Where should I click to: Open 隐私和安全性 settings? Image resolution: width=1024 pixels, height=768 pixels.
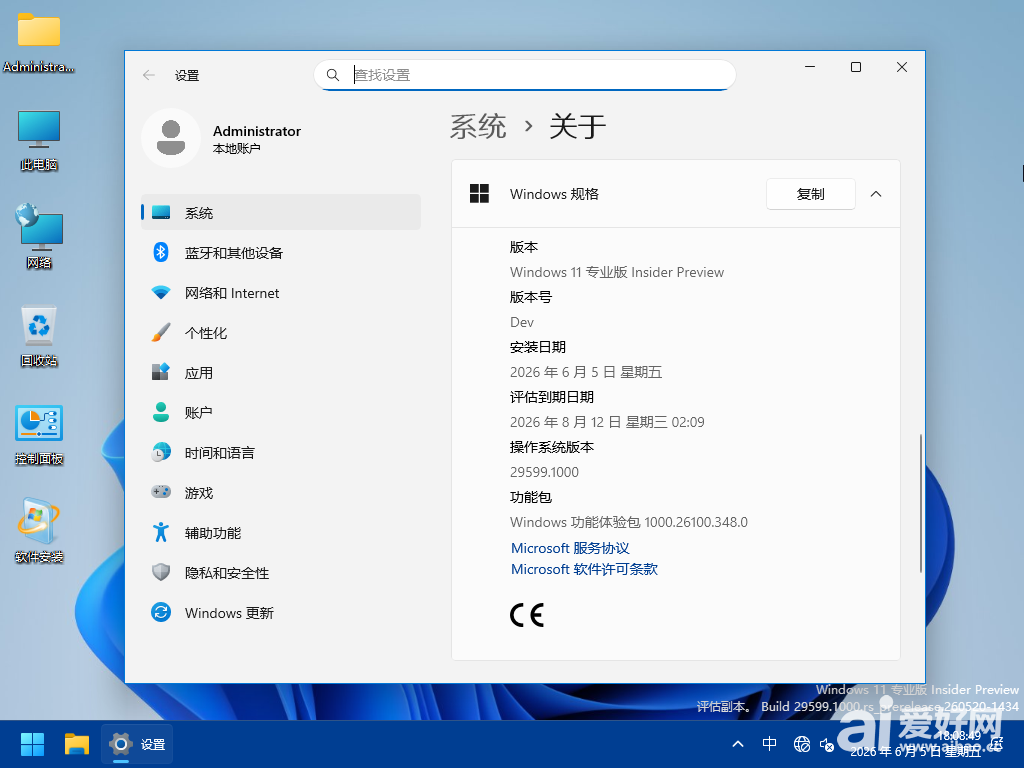pyautogui.click(x=281, y=572)
